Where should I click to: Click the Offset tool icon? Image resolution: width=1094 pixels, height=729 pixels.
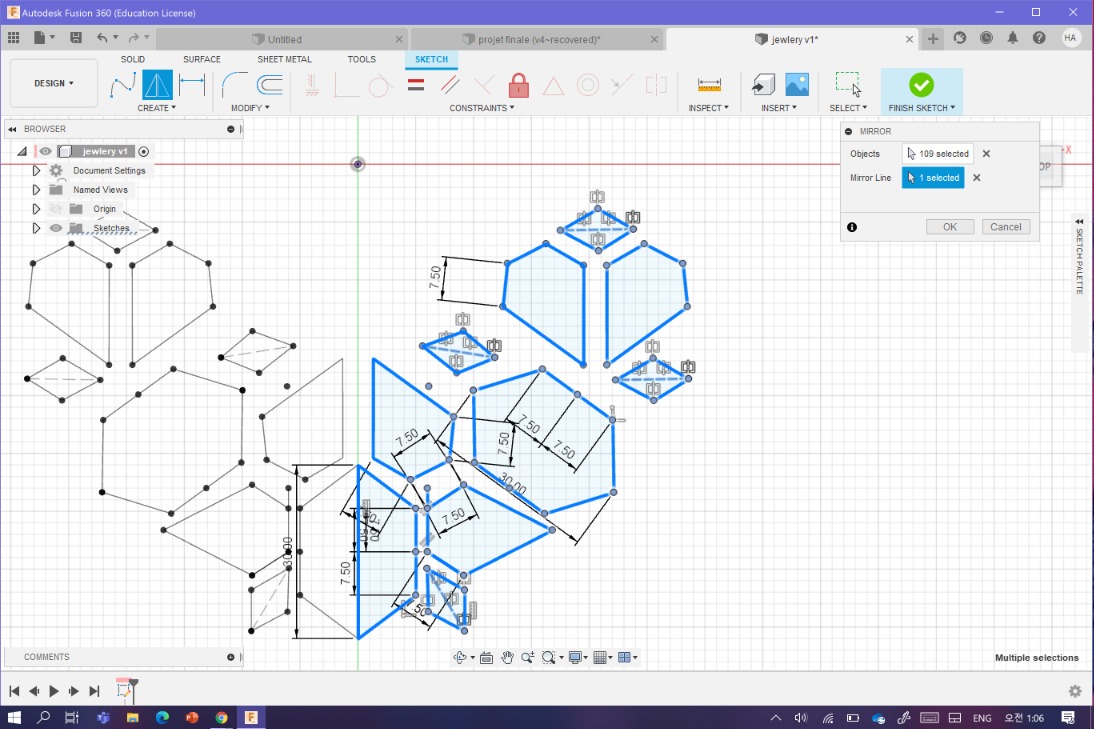coord(270,85)
